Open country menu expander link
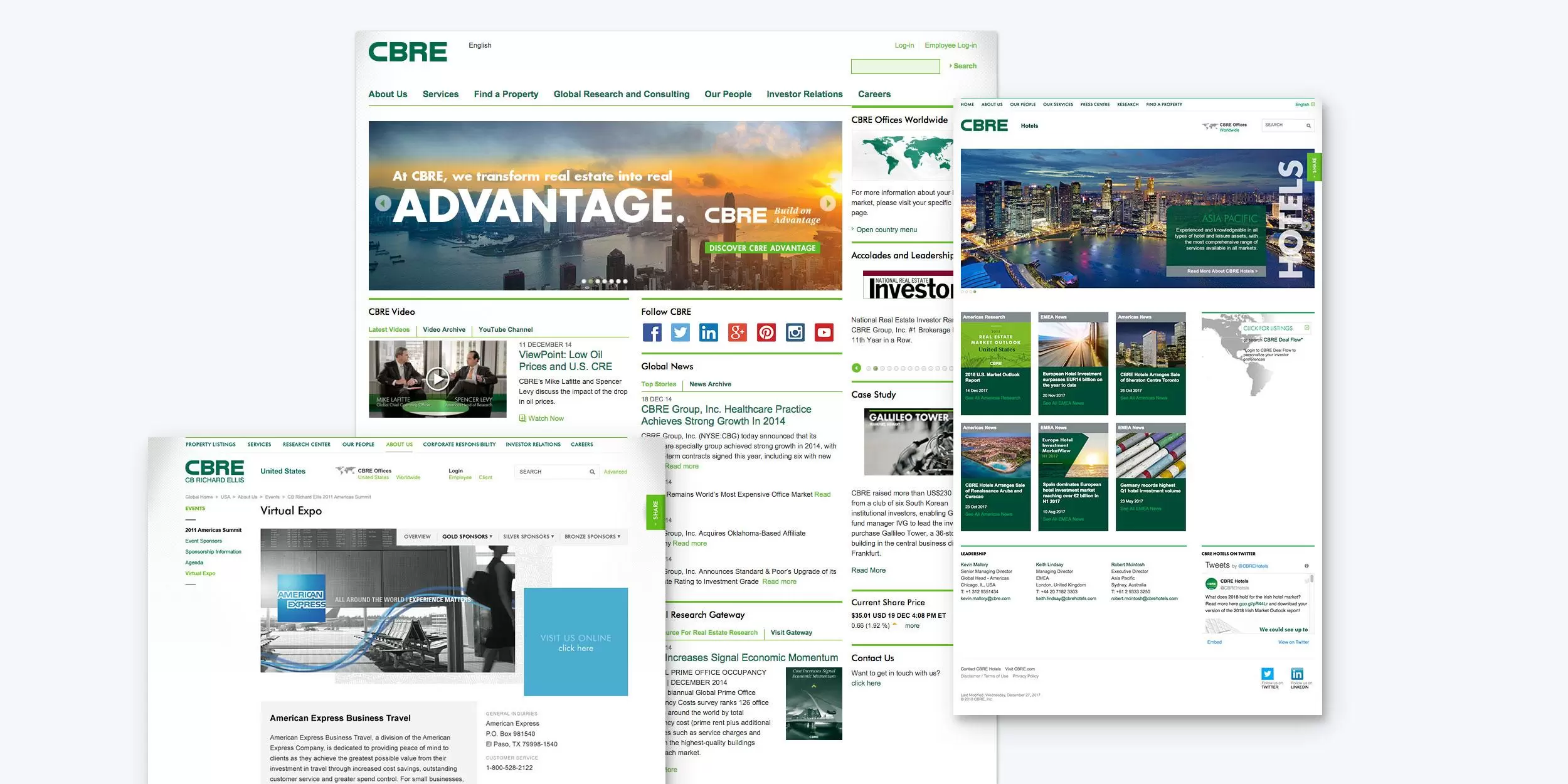Image resolution: width=1568 pixels, height=784 pixels. 886,230
